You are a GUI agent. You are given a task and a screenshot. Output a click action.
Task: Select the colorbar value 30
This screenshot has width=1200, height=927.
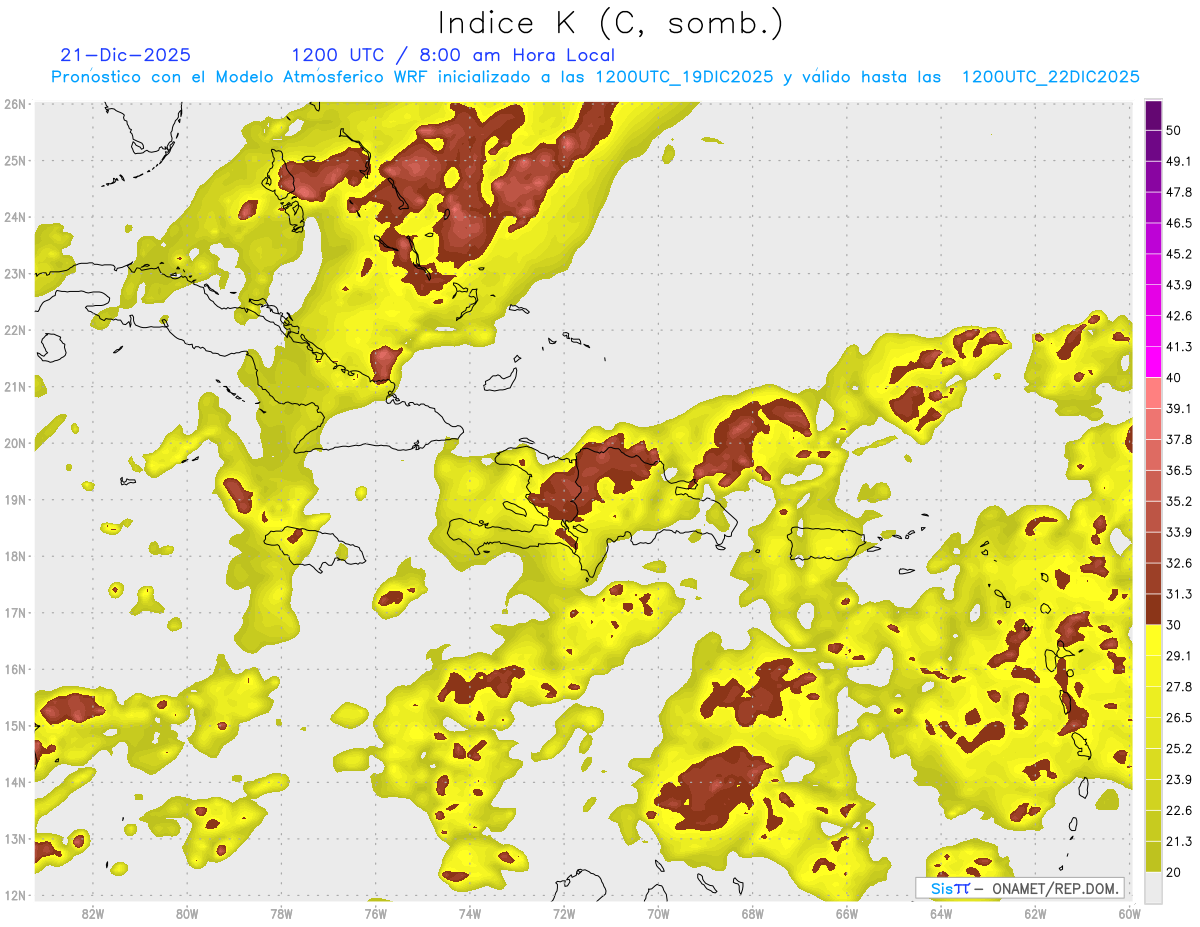1173,625
